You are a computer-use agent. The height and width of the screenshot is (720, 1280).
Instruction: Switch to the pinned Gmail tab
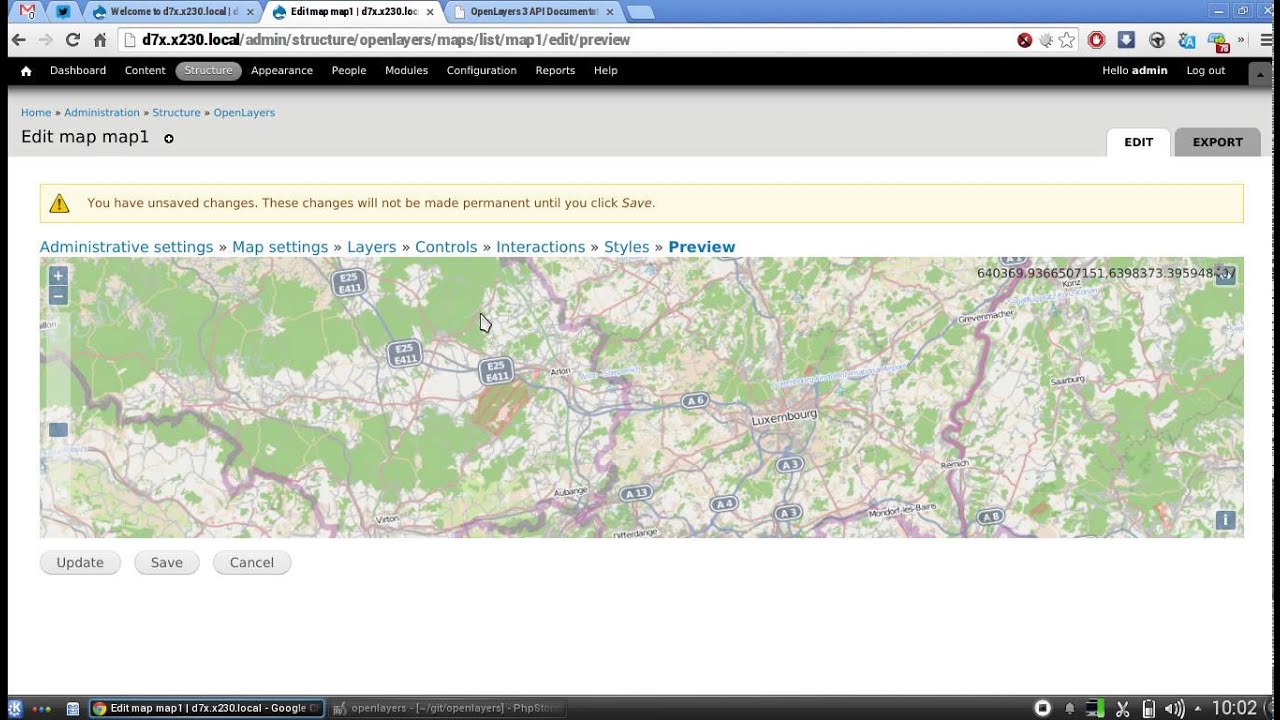coord(27,12)
